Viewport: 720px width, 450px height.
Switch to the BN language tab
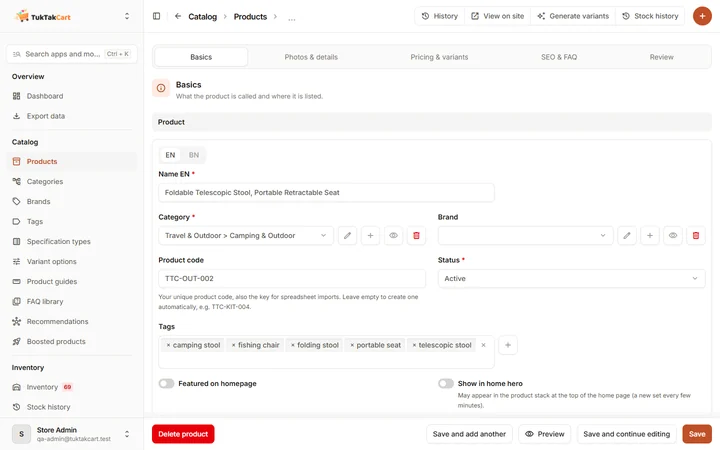[194, 155]
